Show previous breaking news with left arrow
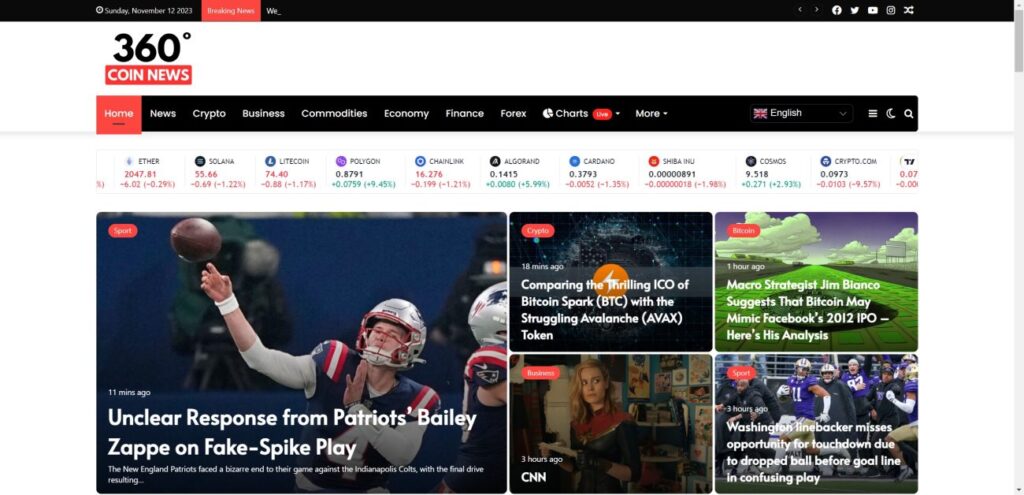This screenshot has width=1024, height=495. point(799,10)
